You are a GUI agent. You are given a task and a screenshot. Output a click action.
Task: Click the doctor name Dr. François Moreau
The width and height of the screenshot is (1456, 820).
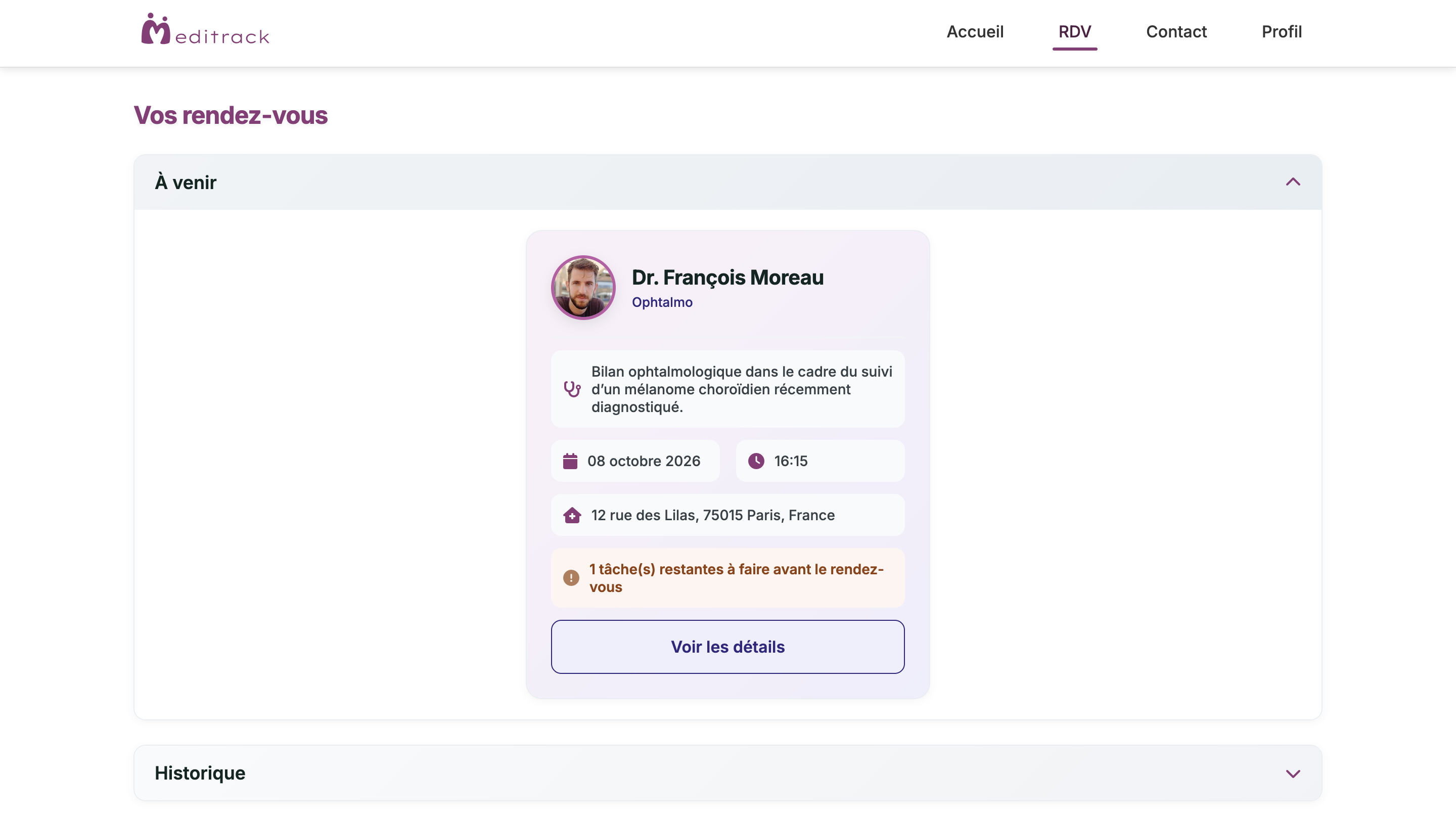tap(727, 278)
